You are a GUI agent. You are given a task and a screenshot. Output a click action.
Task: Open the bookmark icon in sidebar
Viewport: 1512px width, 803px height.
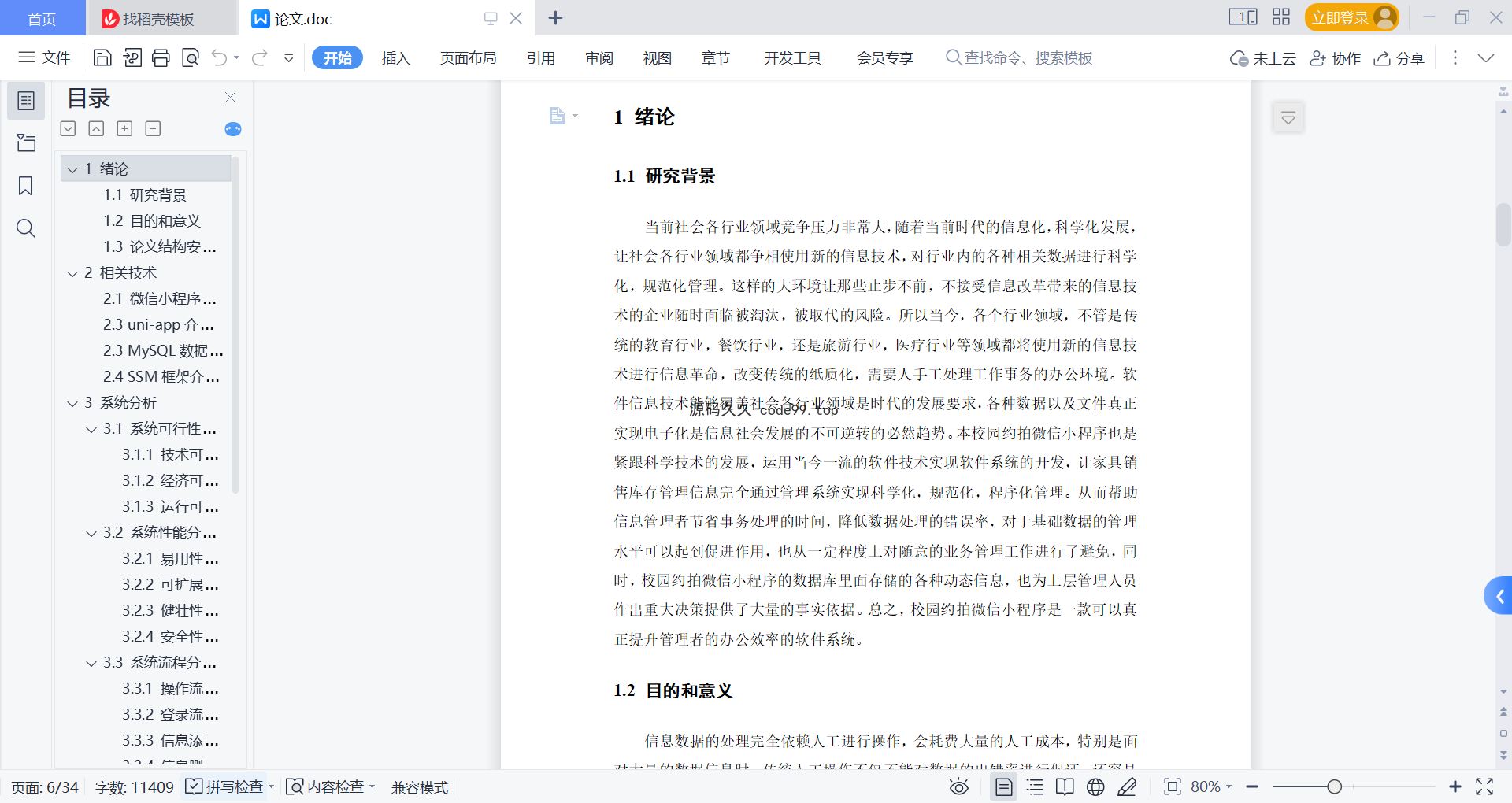(x=26, y=186)
